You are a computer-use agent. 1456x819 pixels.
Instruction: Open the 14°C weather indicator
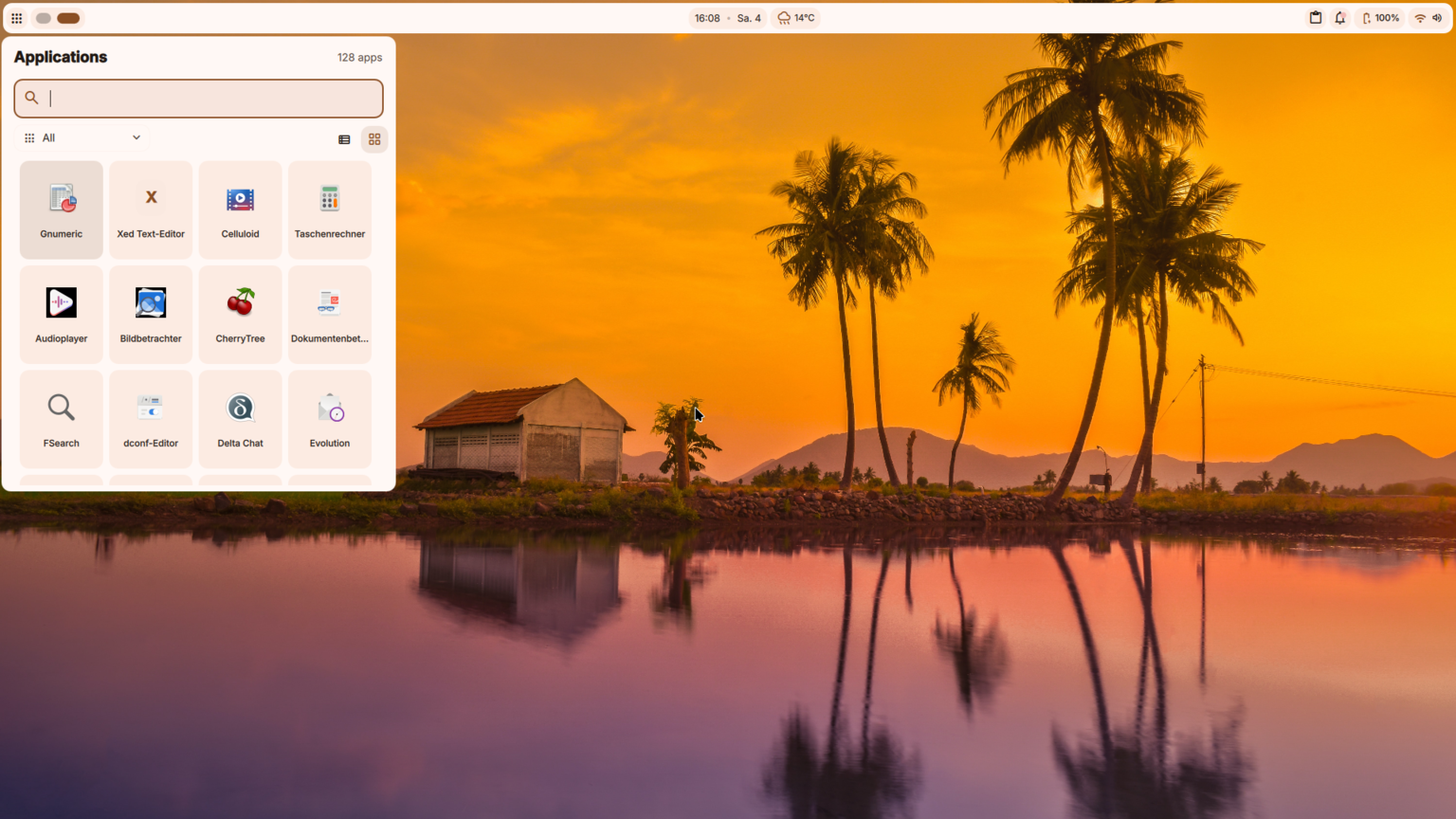[x=796, y=18]
